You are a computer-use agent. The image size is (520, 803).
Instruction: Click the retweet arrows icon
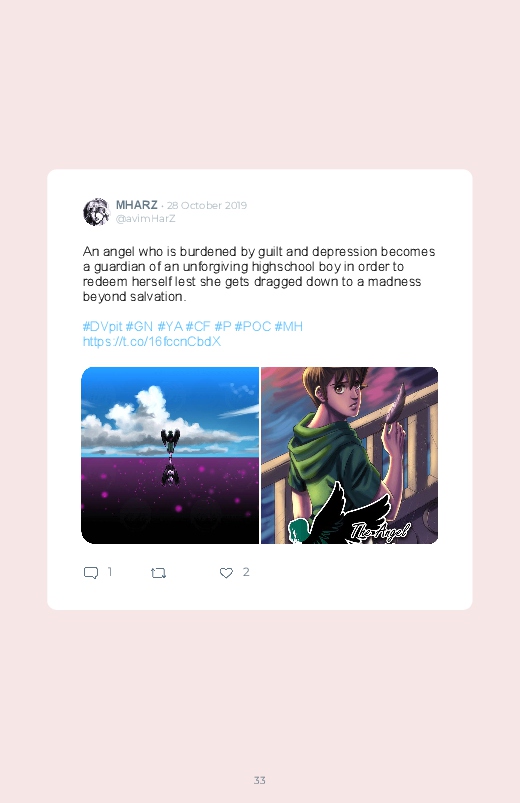[158, 573]
